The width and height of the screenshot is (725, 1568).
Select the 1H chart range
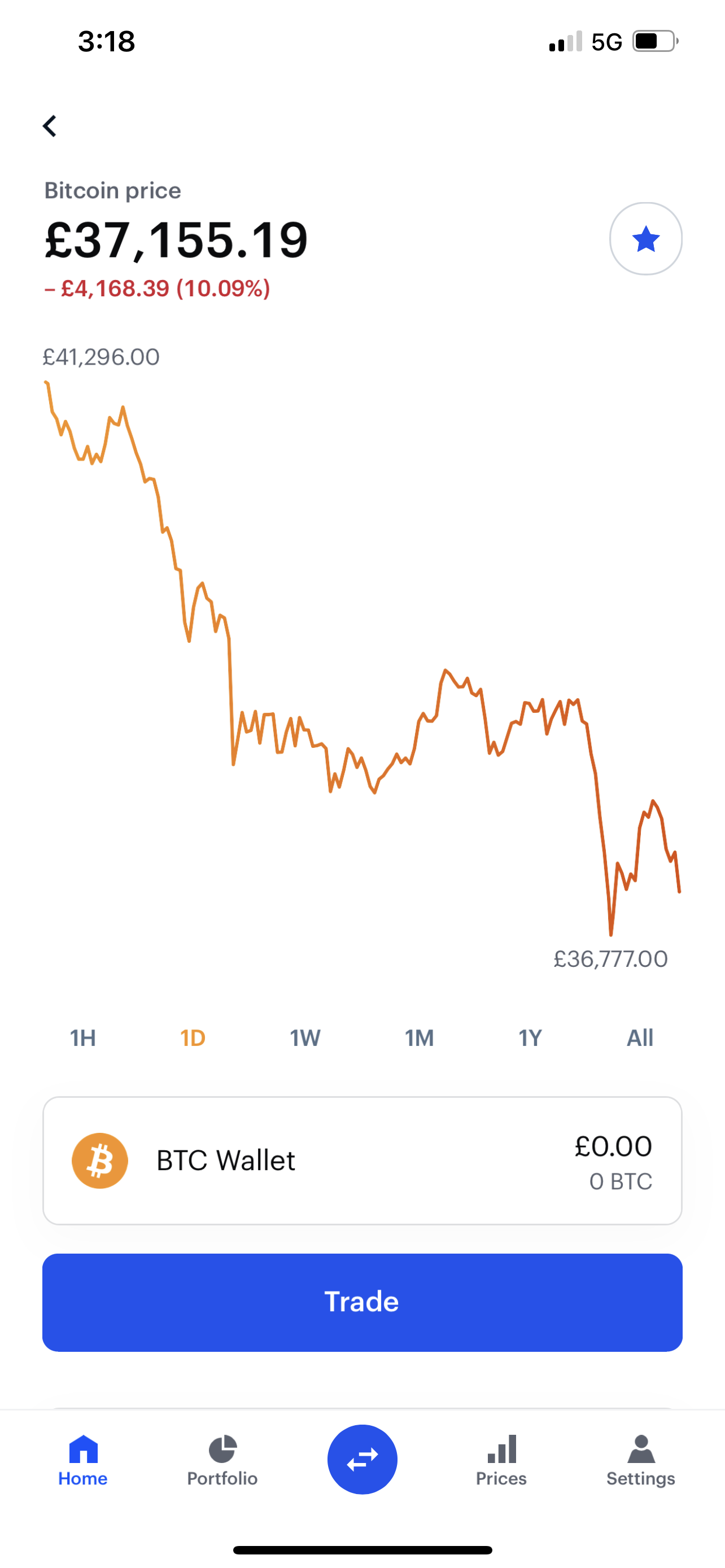[x=83, y=1038]
